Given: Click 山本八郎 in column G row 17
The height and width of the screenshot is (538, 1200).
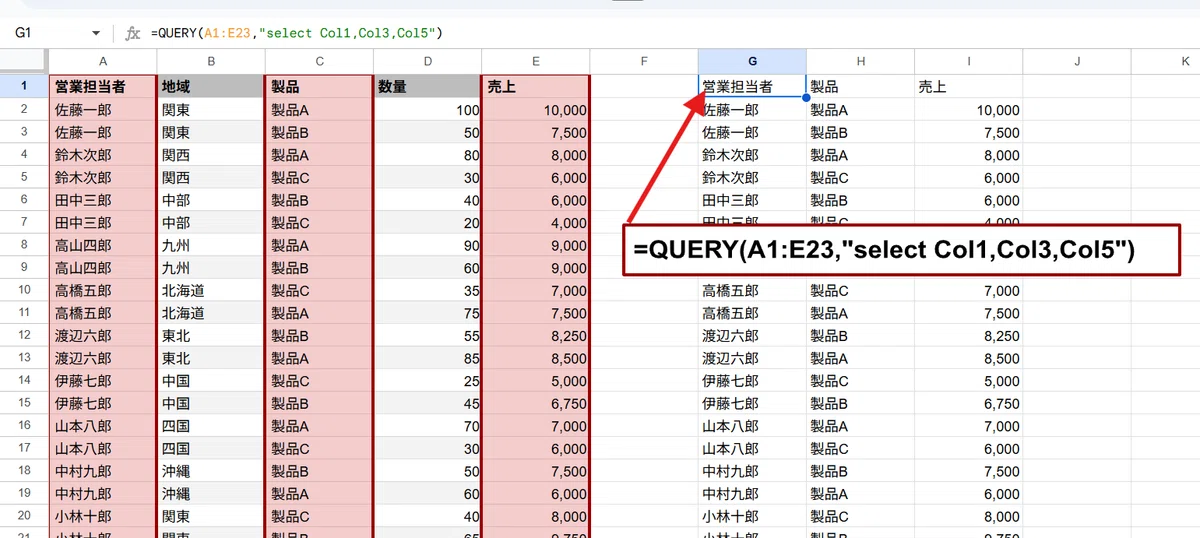Looking at the screenshot, I should [752, 449].
